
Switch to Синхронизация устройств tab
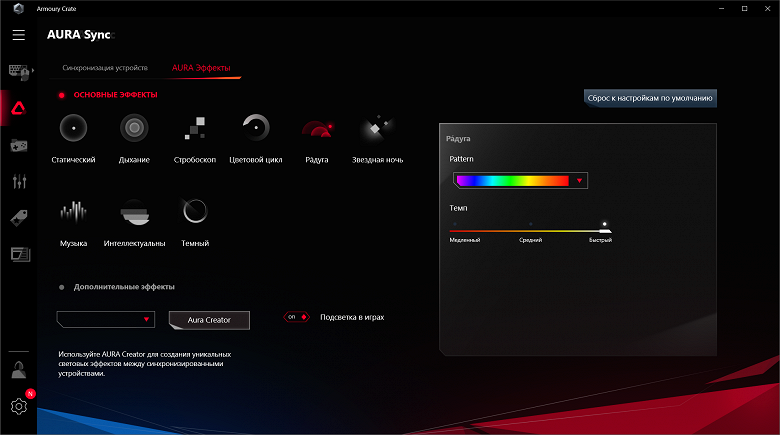(105, 68)
